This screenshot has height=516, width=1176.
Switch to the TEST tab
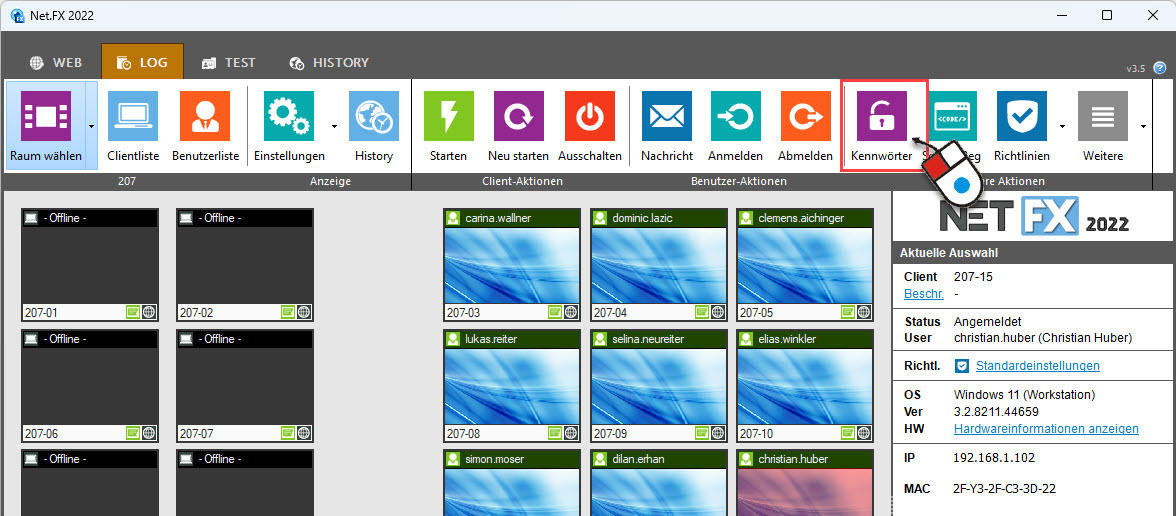pos(229,63)
